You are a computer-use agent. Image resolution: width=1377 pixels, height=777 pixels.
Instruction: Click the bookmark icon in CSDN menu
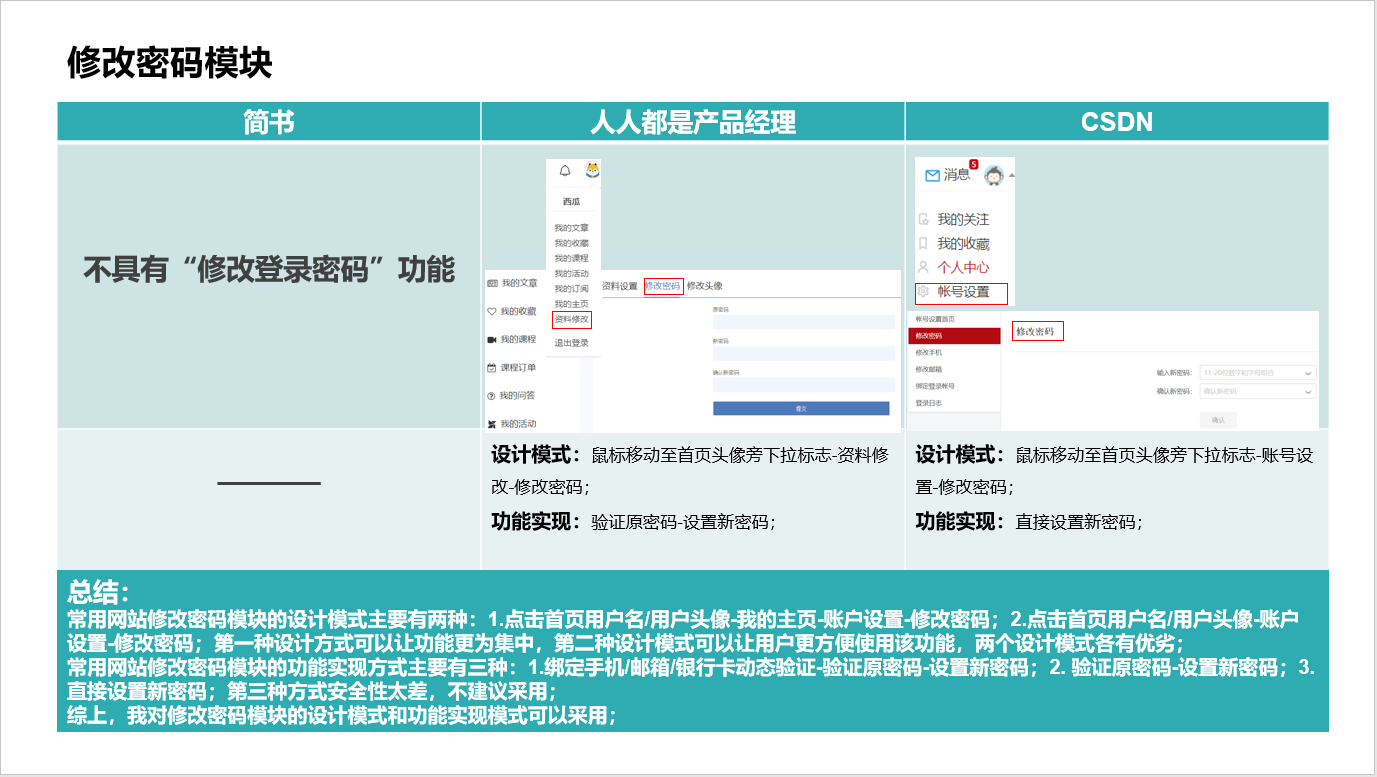click(x=924, y=243)
